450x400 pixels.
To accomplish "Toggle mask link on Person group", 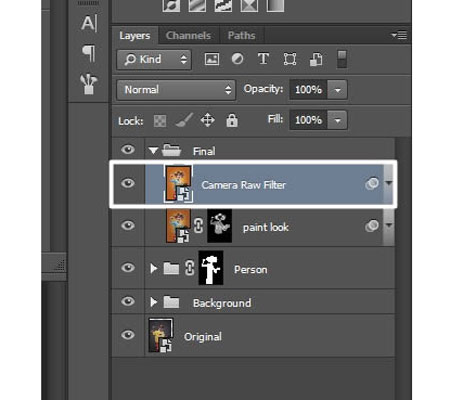I will pyautogui.click(x=190, y=268).
